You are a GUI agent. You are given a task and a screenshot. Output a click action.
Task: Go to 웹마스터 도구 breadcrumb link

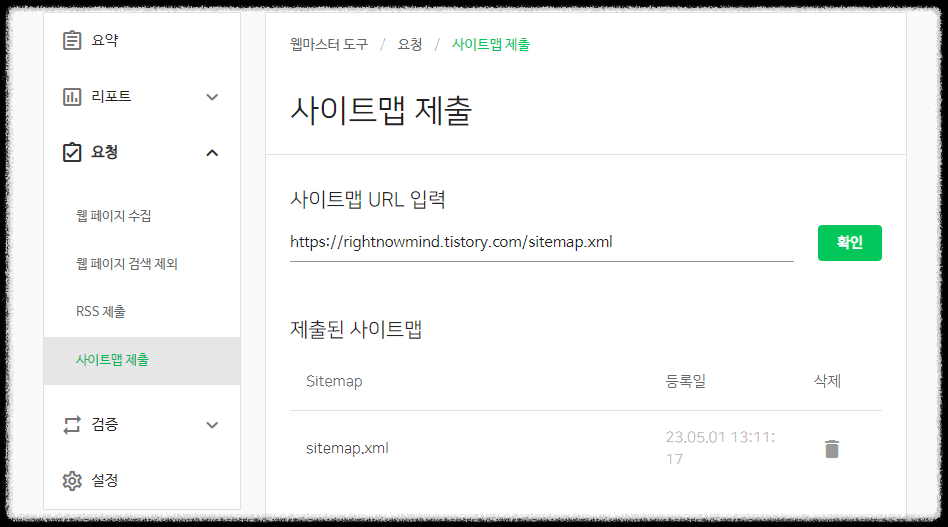(x=329, y=44)
